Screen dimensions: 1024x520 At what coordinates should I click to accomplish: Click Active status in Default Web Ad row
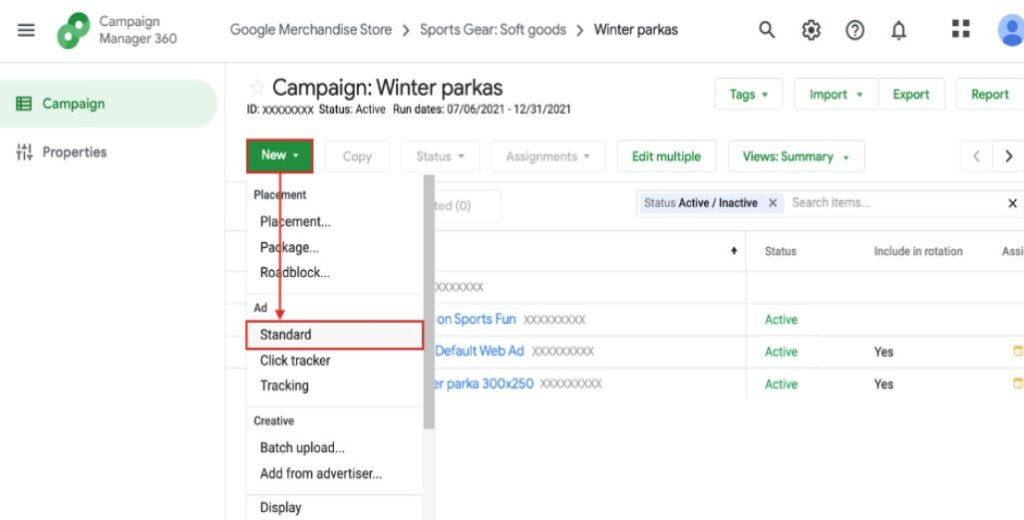(781, 351)
